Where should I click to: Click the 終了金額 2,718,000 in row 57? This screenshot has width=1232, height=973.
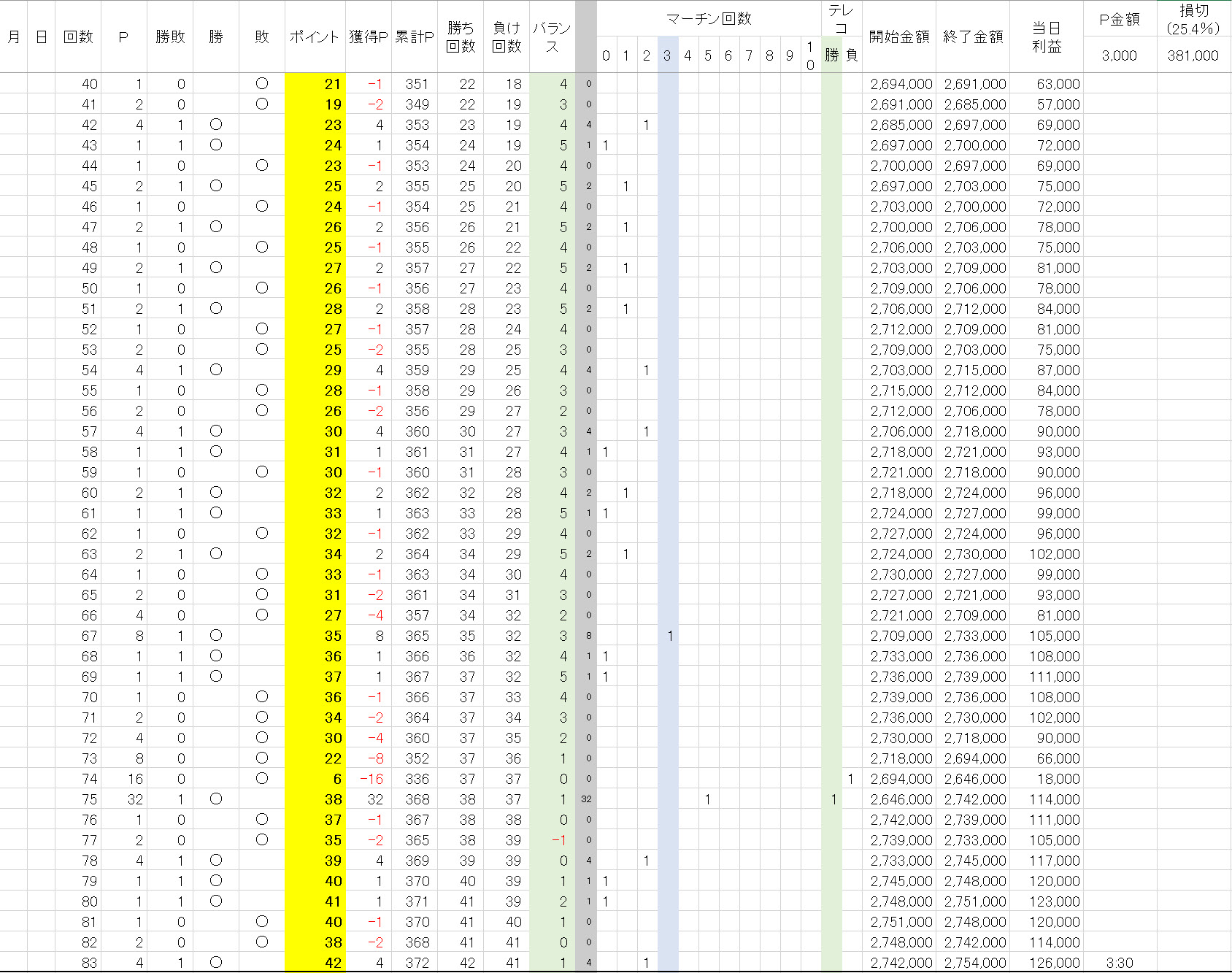coord(973,431)
